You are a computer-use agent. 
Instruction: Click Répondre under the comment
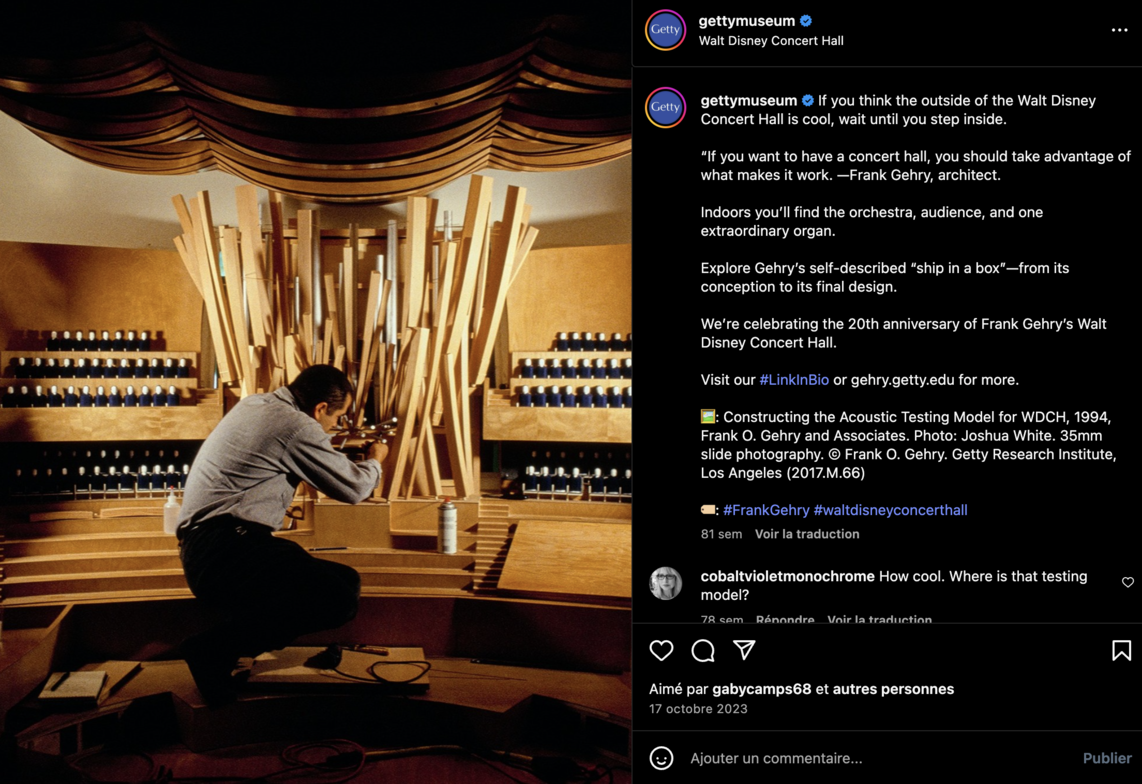[785, 620]
